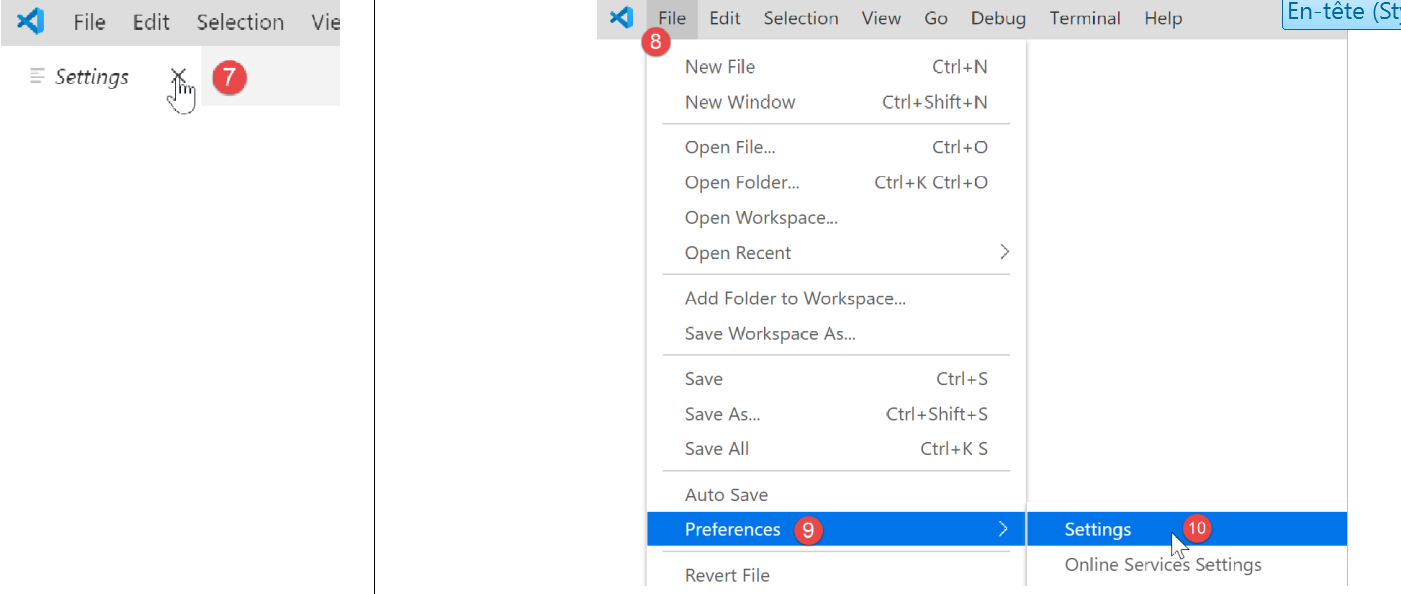
Task: Open the View menu
Action: tap(881, 18)
